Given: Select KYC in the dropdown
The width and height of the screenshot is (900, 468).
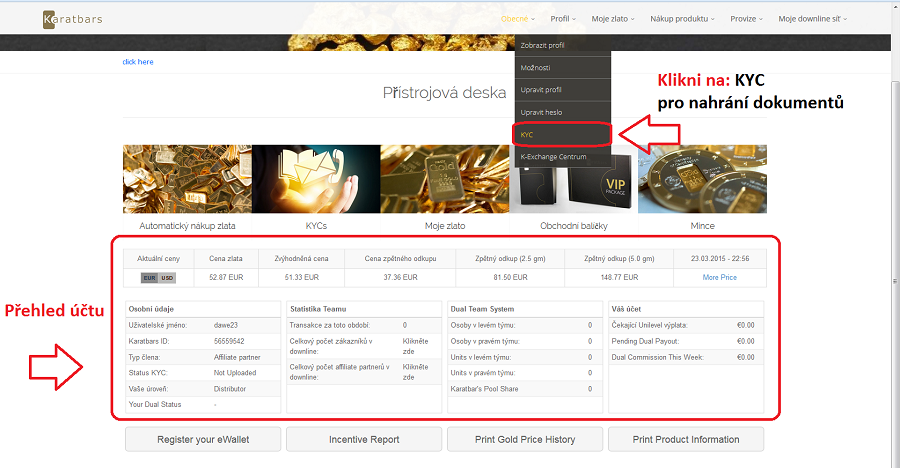Looking at the screenshot, I should 562,134.
